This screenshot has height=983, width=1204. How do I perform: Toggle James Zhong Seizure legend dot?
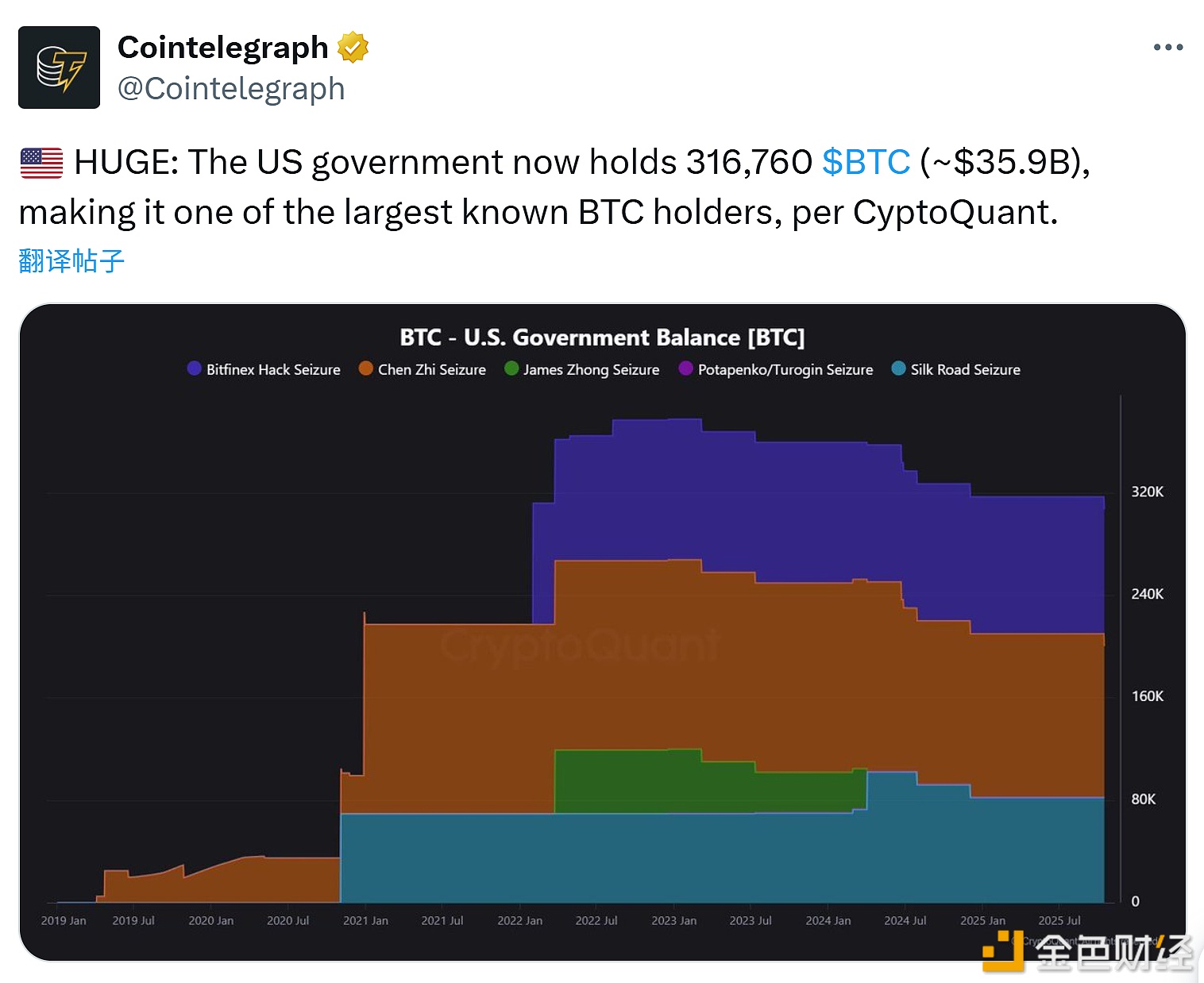coord(511,368)
